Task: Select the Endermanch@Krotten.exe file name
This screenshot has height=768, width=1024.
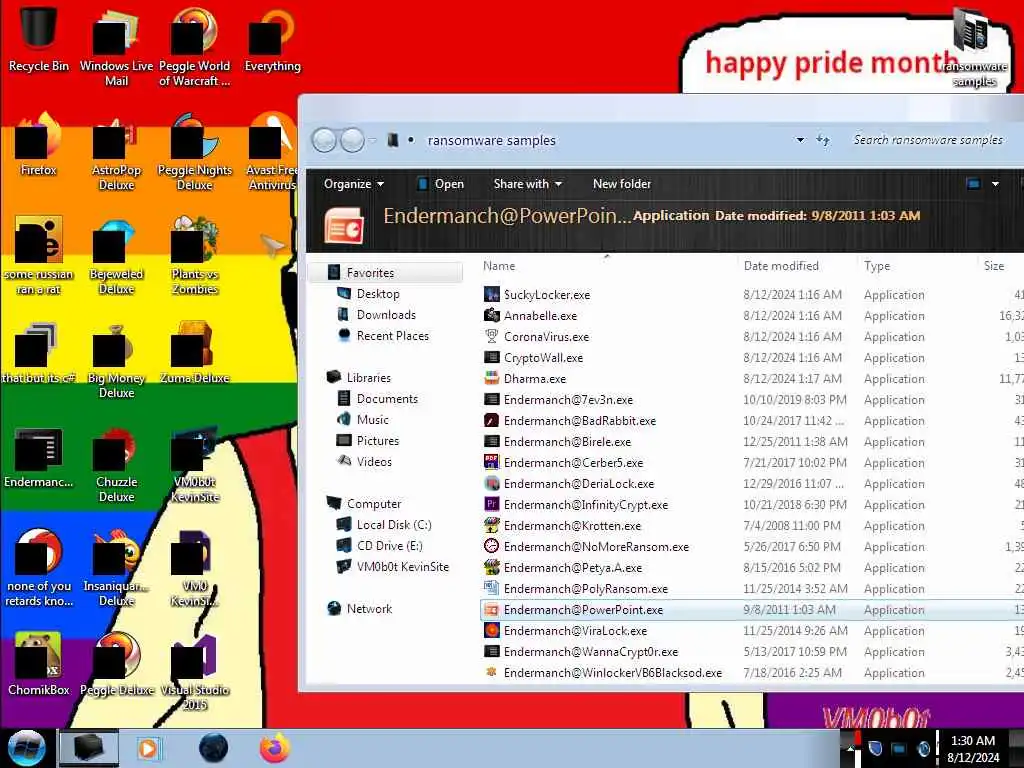Action: (x=572, y=526)
